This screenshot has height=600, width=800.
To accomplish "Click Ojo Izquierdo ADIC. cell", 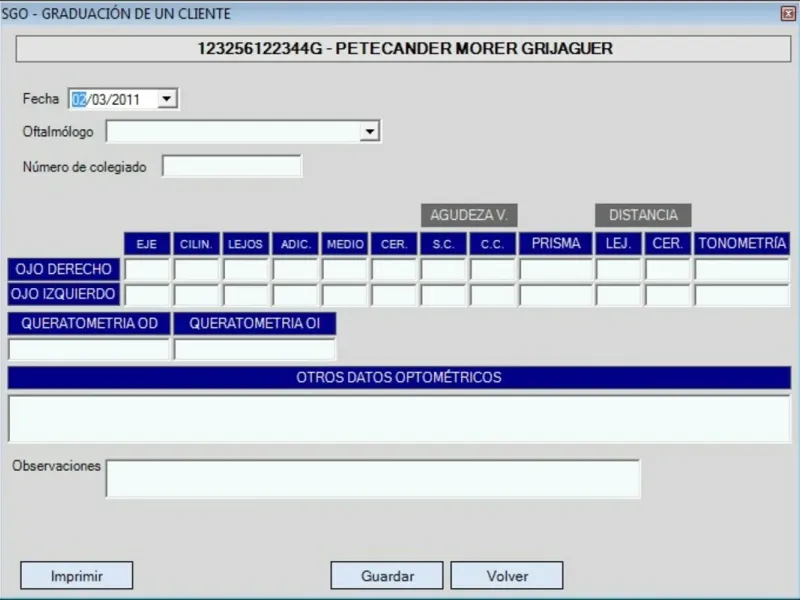I will click(295, 295).
